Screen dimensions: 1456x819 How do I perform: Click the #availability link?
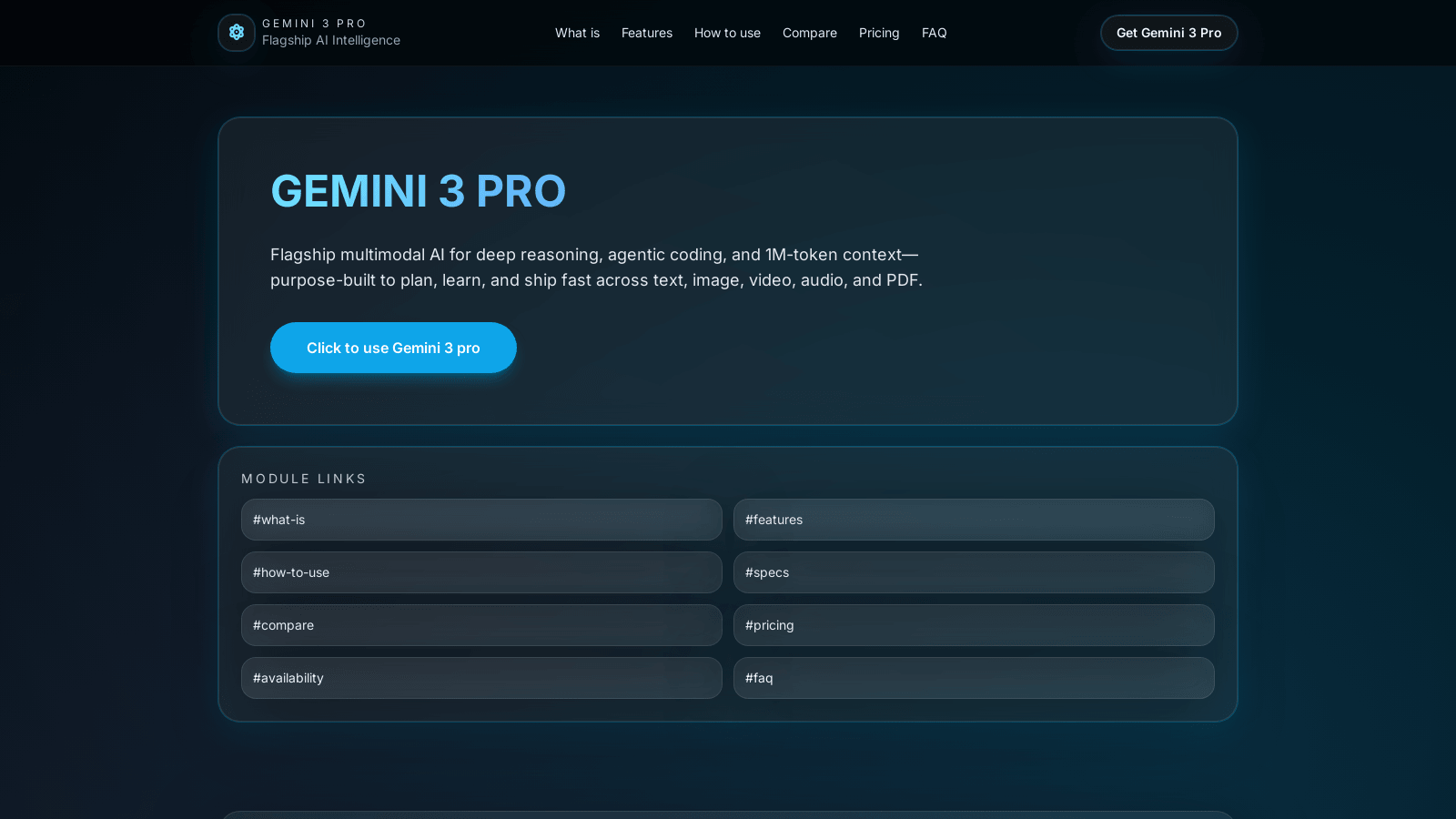pos(481,678)
